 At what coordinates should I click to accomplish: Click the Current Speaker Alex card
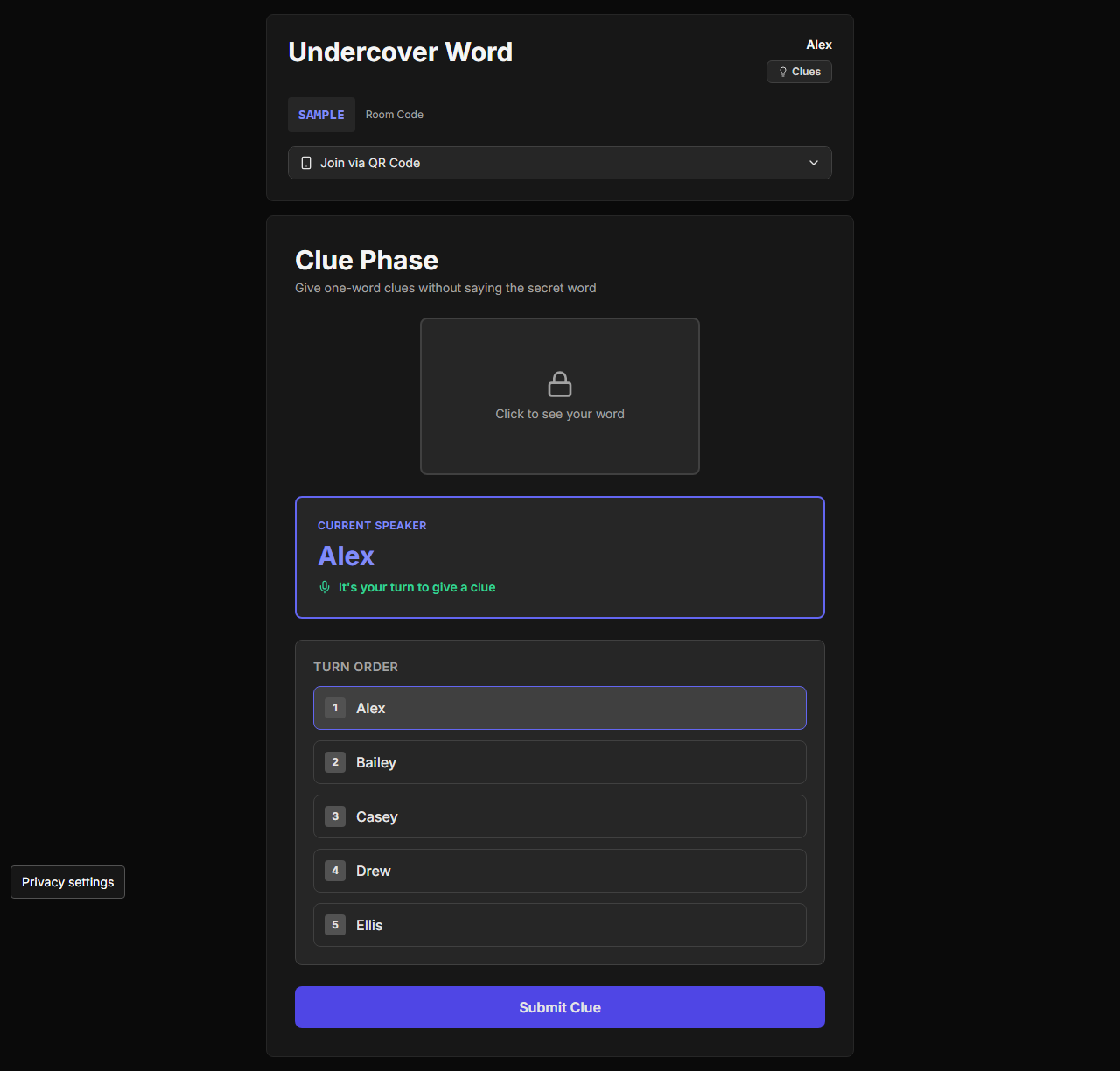560,557
